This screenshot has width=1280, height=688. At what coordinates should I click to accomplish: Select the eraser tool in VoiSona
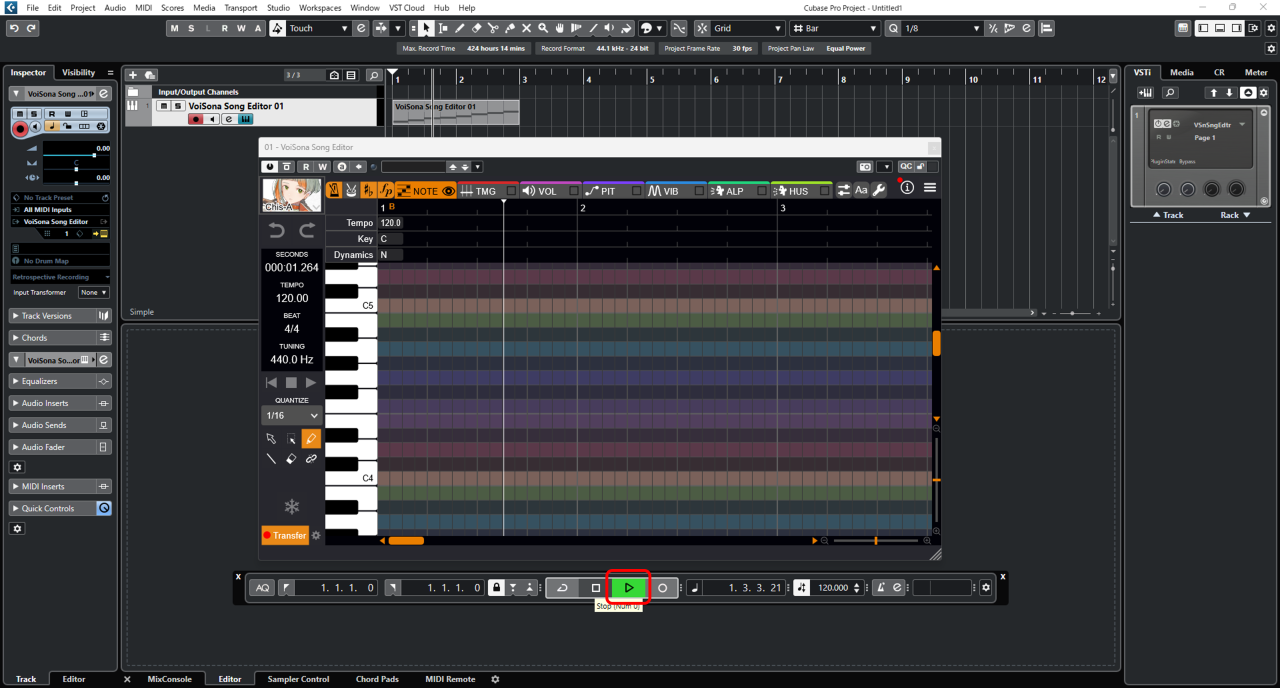coord(291,459)
